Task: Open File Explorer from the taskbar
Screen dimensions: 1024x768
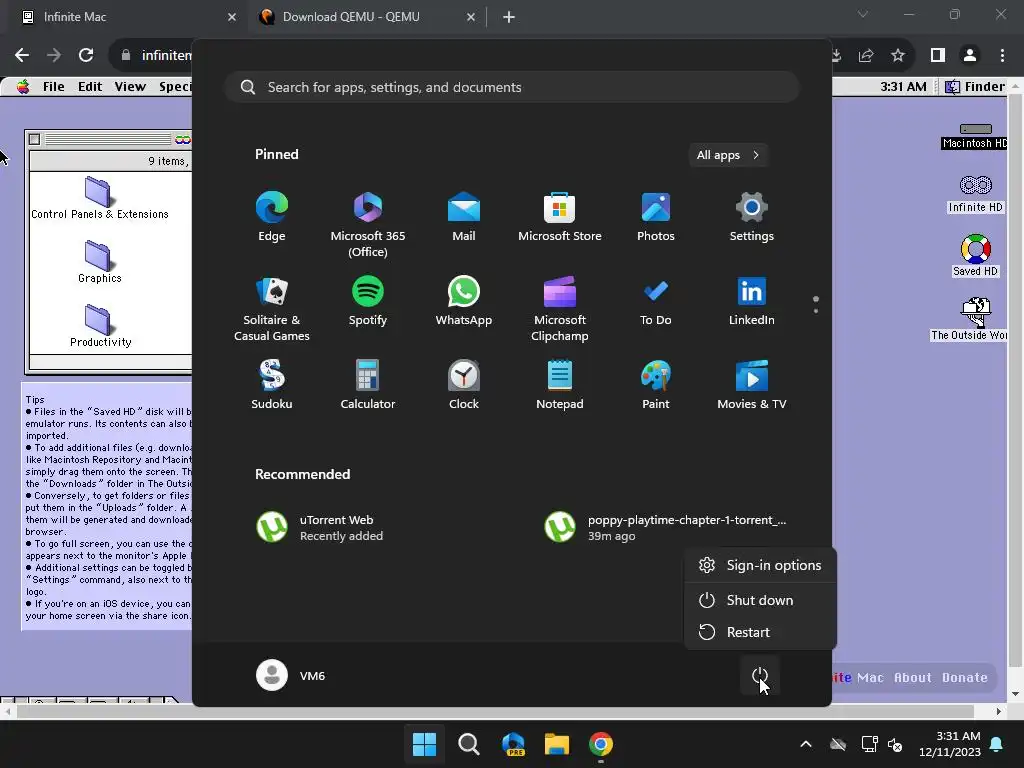Action: 557,744
